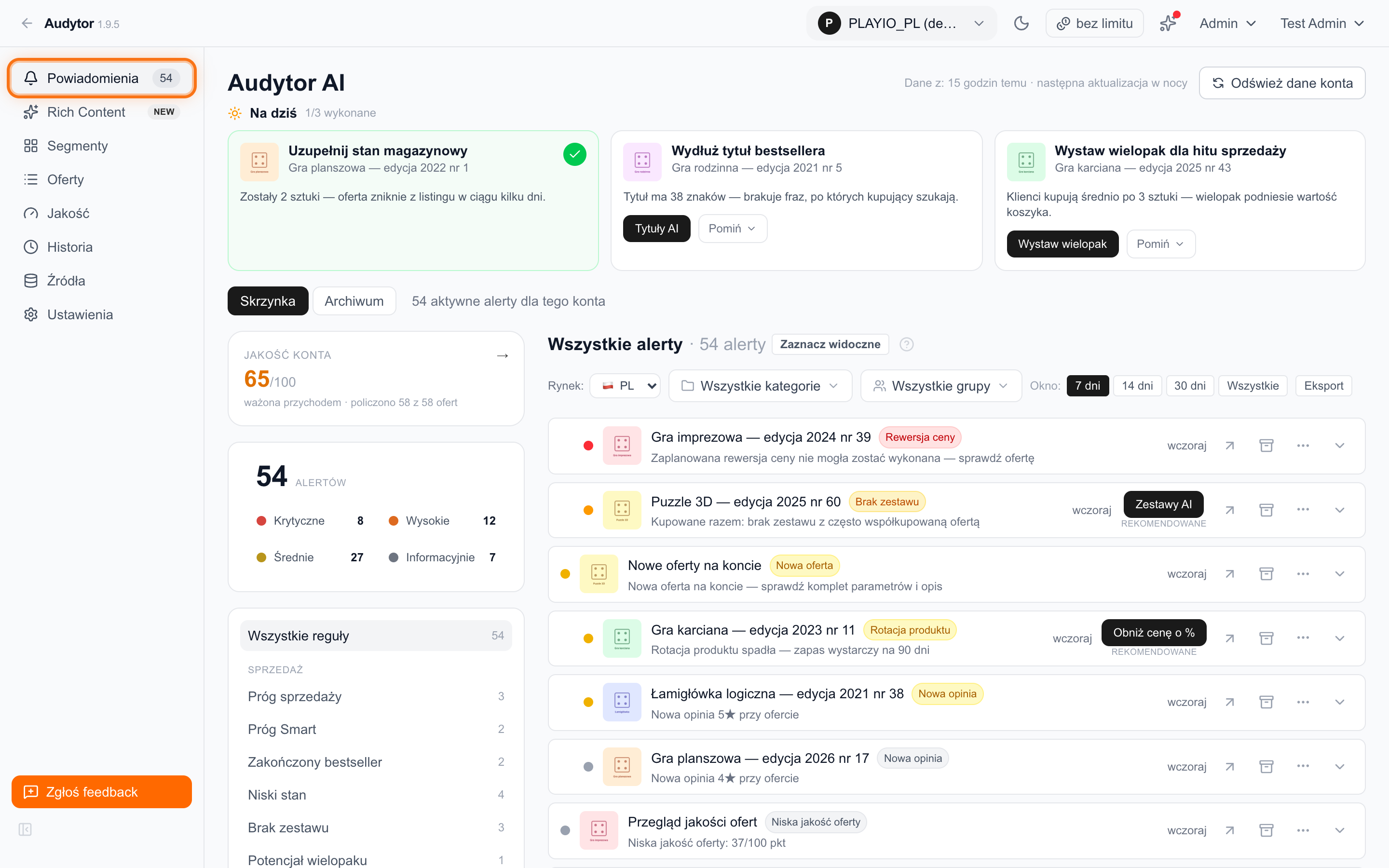Select the Wszystkie window filter
The image size is (1389, 868).
1253,386
